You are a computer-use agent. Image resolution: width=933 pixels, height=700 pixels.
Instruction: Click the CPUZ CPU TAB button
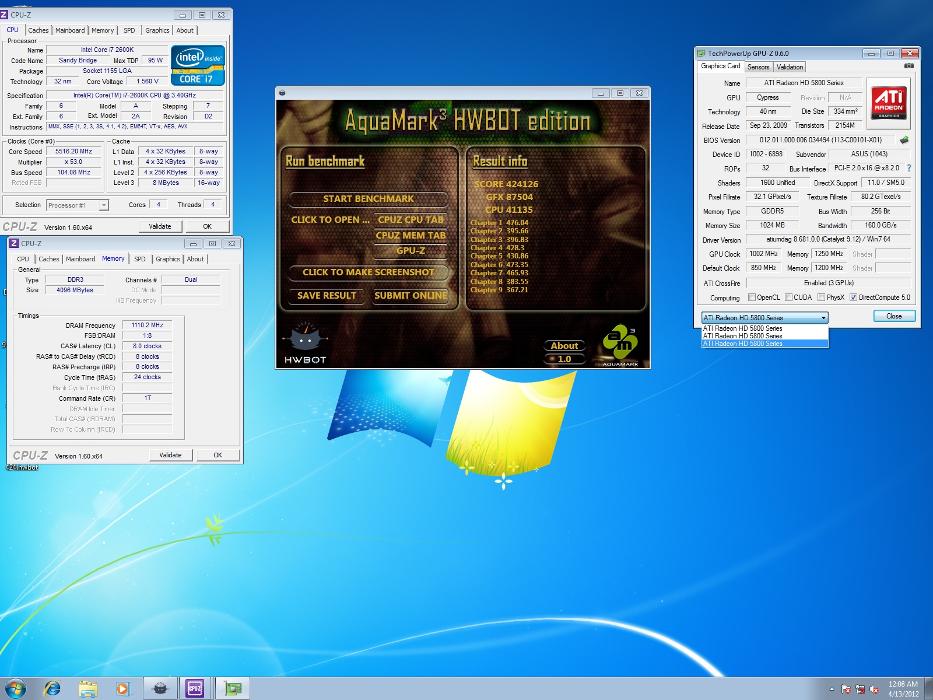(411, 220)
